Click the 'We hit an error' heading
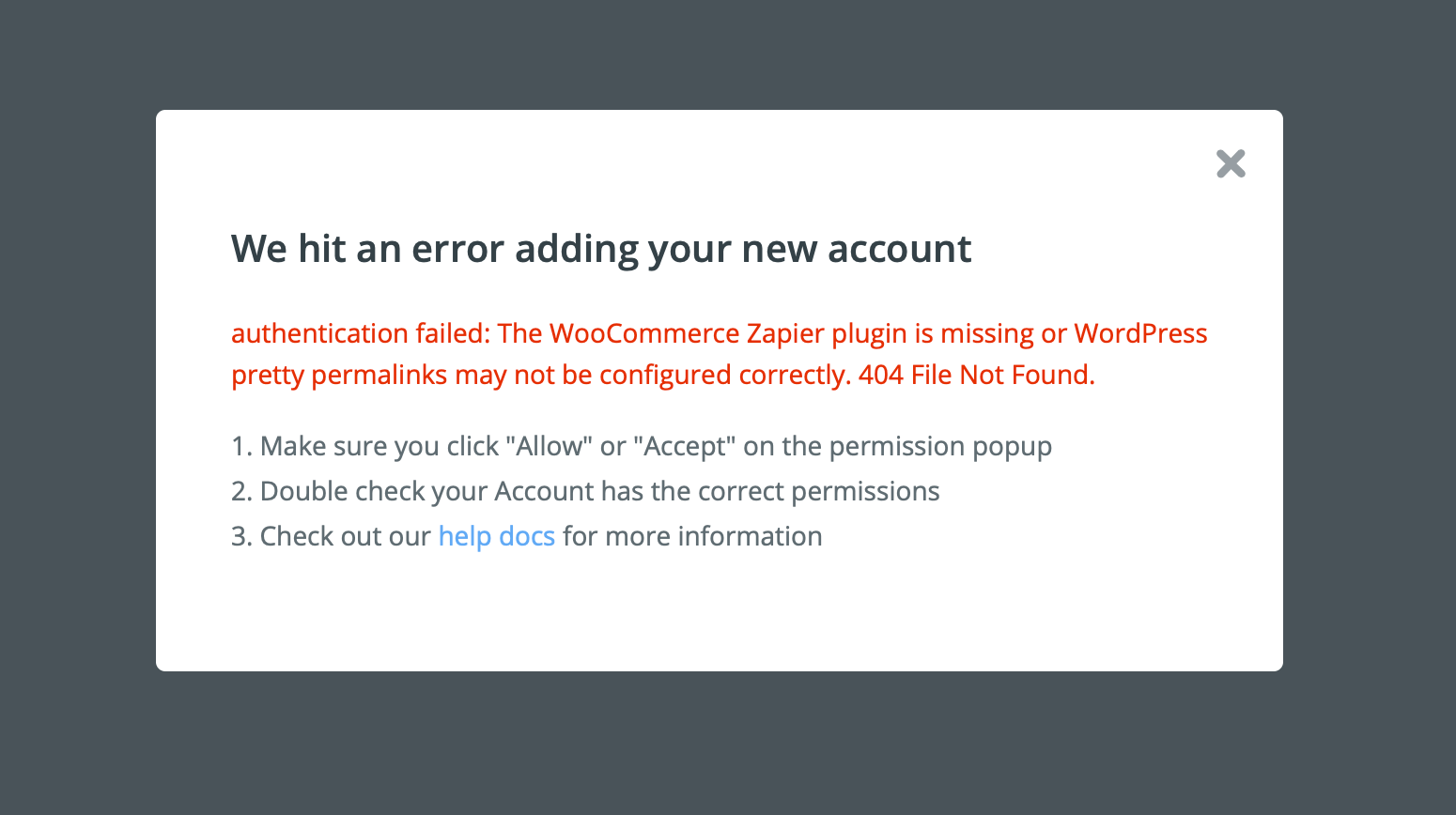Screen dimensions: 1456x815 tap(601, 249)
